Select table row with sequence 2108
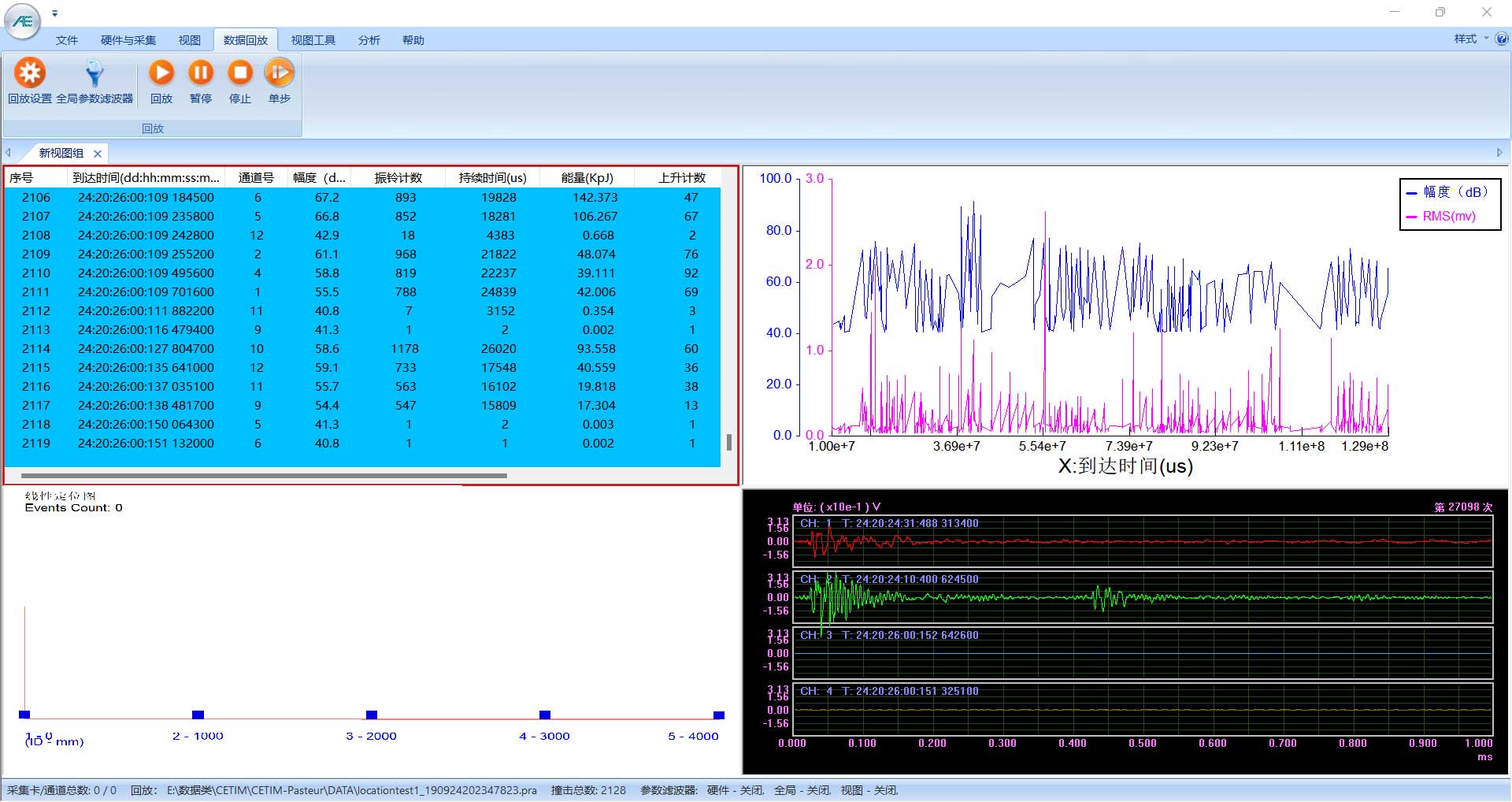1512x802 pixels. click(362, 236)
